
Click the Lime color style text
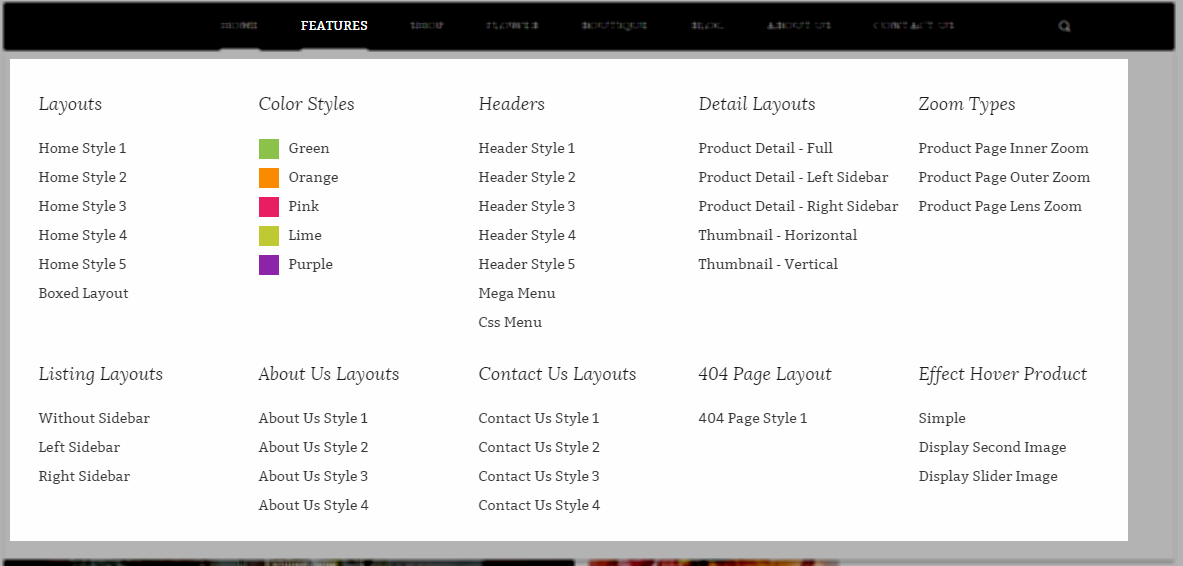coord(305,235)
